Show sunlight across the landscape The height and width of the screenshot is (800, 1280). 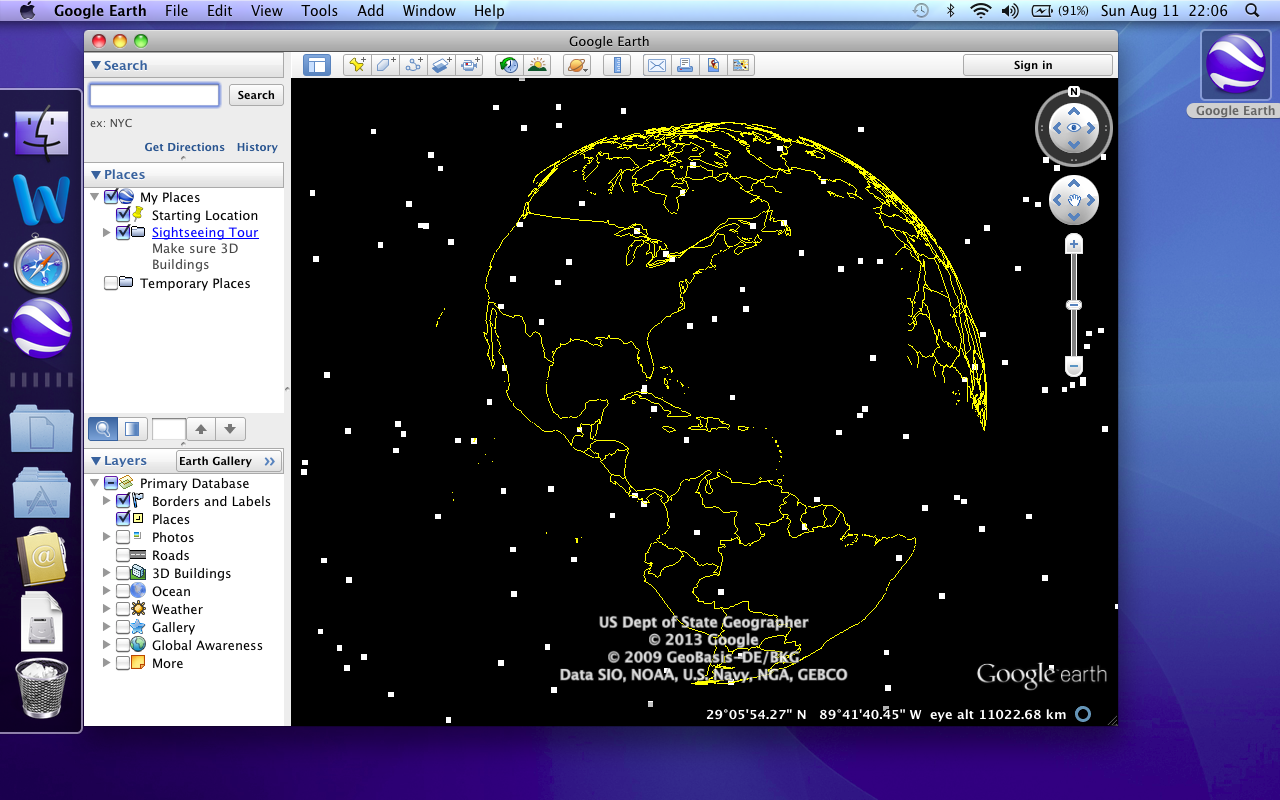(537, 65)
